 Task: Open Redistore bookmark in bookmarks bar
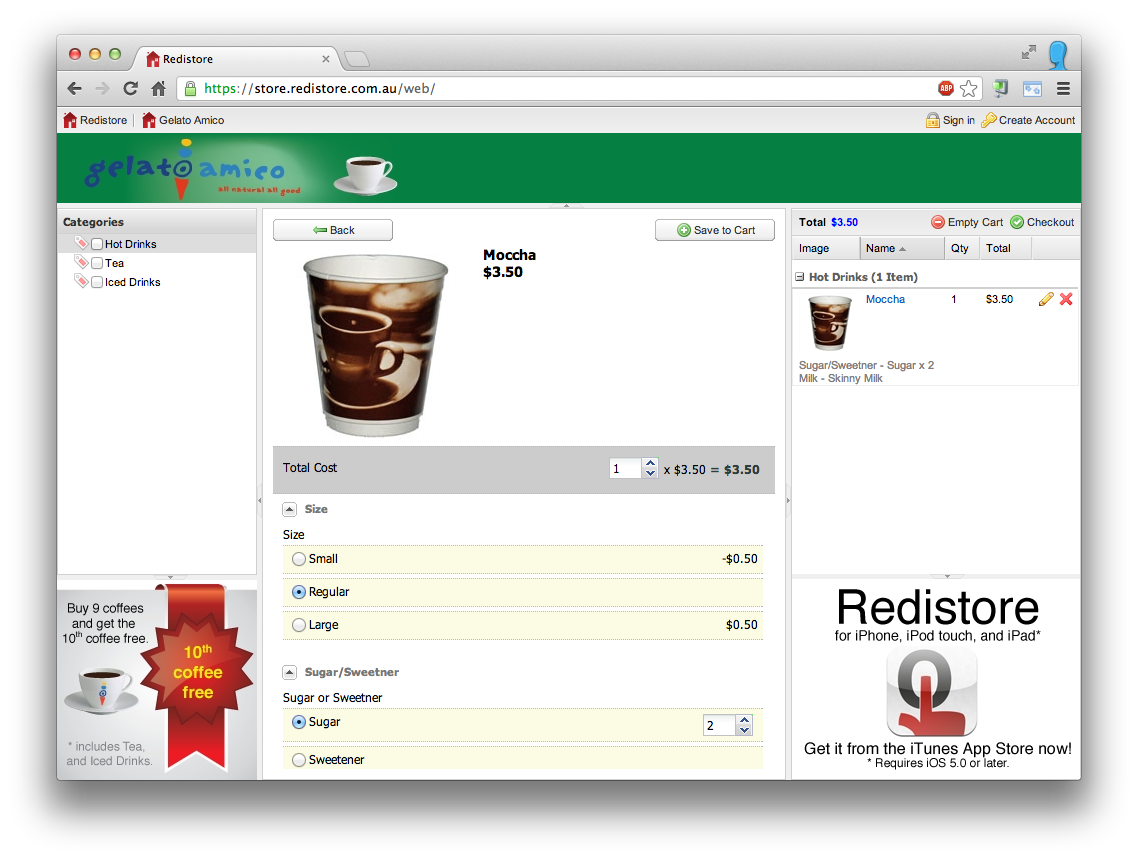point(95,120)
